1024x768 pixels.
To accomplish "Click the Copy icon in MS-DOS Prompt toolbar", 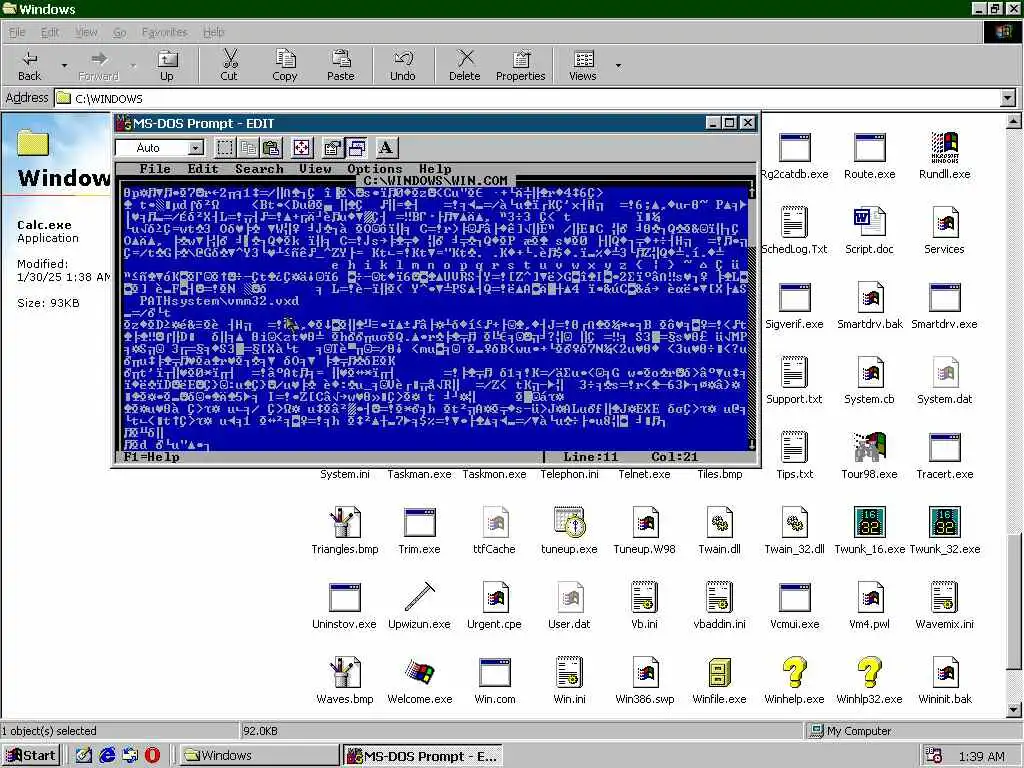I will pos(248,148).
